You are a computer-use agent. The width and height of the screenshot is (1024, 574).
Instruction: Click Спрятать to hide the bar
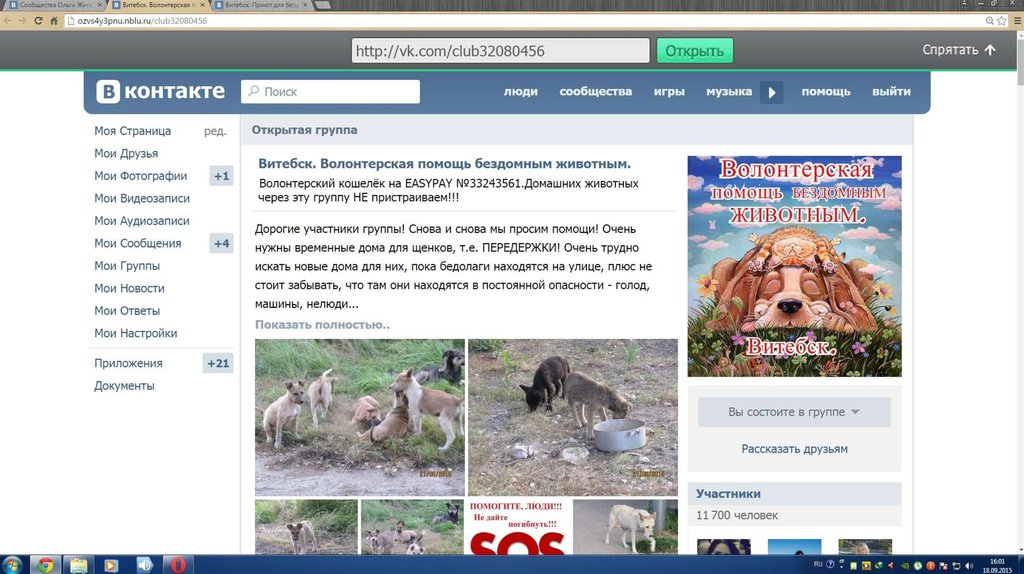click(959, 50)
